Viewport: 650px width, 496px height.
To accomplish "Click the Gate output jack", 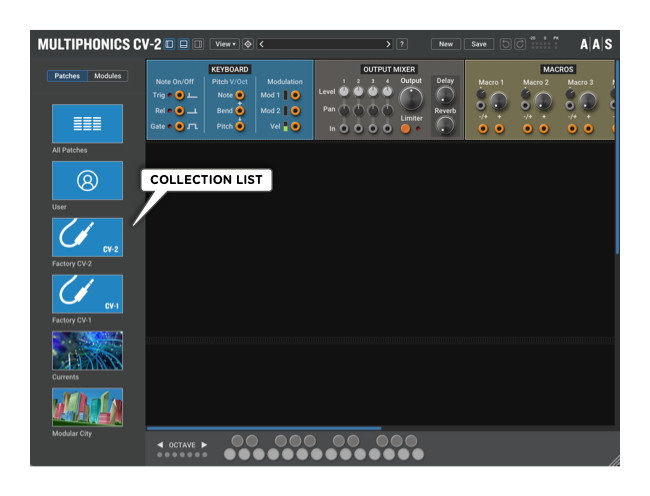I will pyautogui.click(x=179, y=126).
